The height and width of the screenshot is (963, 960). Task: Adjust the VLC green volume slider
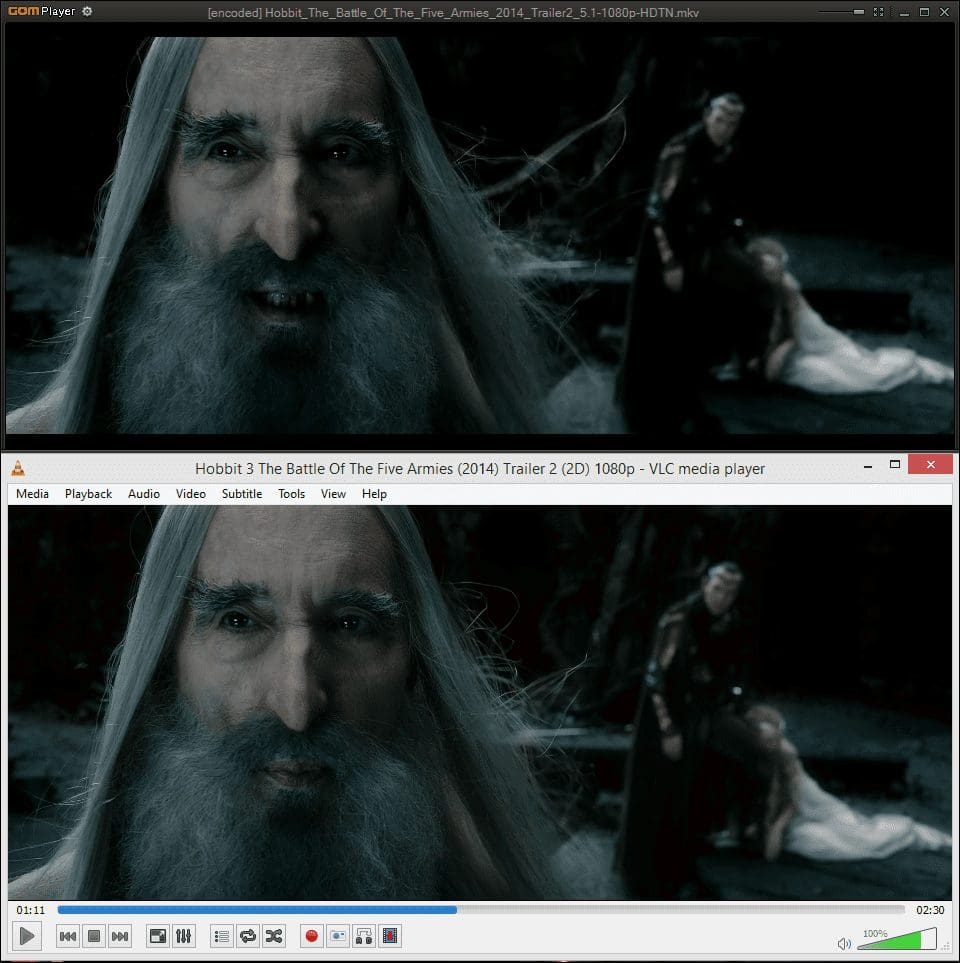point(897,940)
